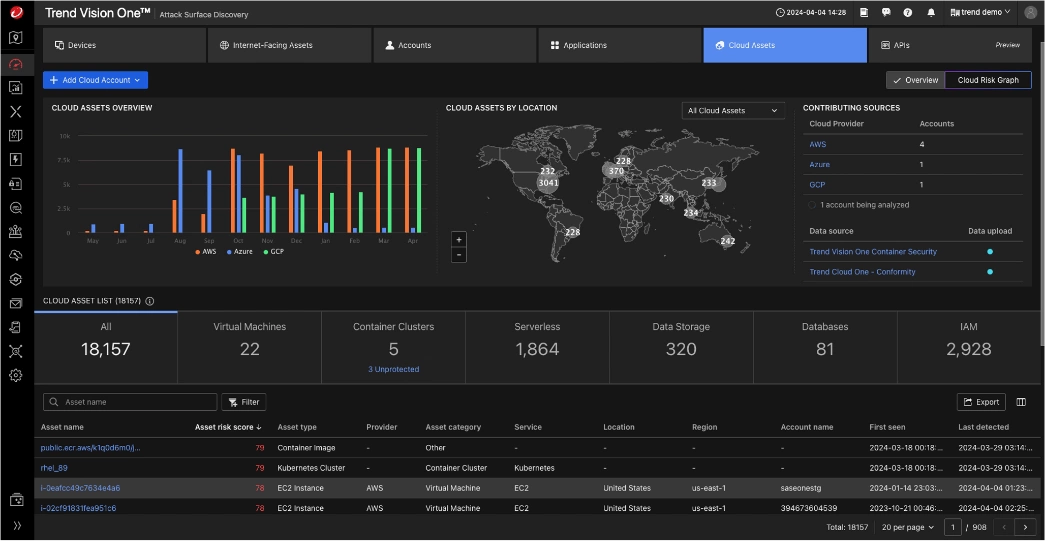Viewport: 1045px width, 541px height.
Task: Open the table column settings icon
Action: pyautogui.click(x=1021, y=402)
